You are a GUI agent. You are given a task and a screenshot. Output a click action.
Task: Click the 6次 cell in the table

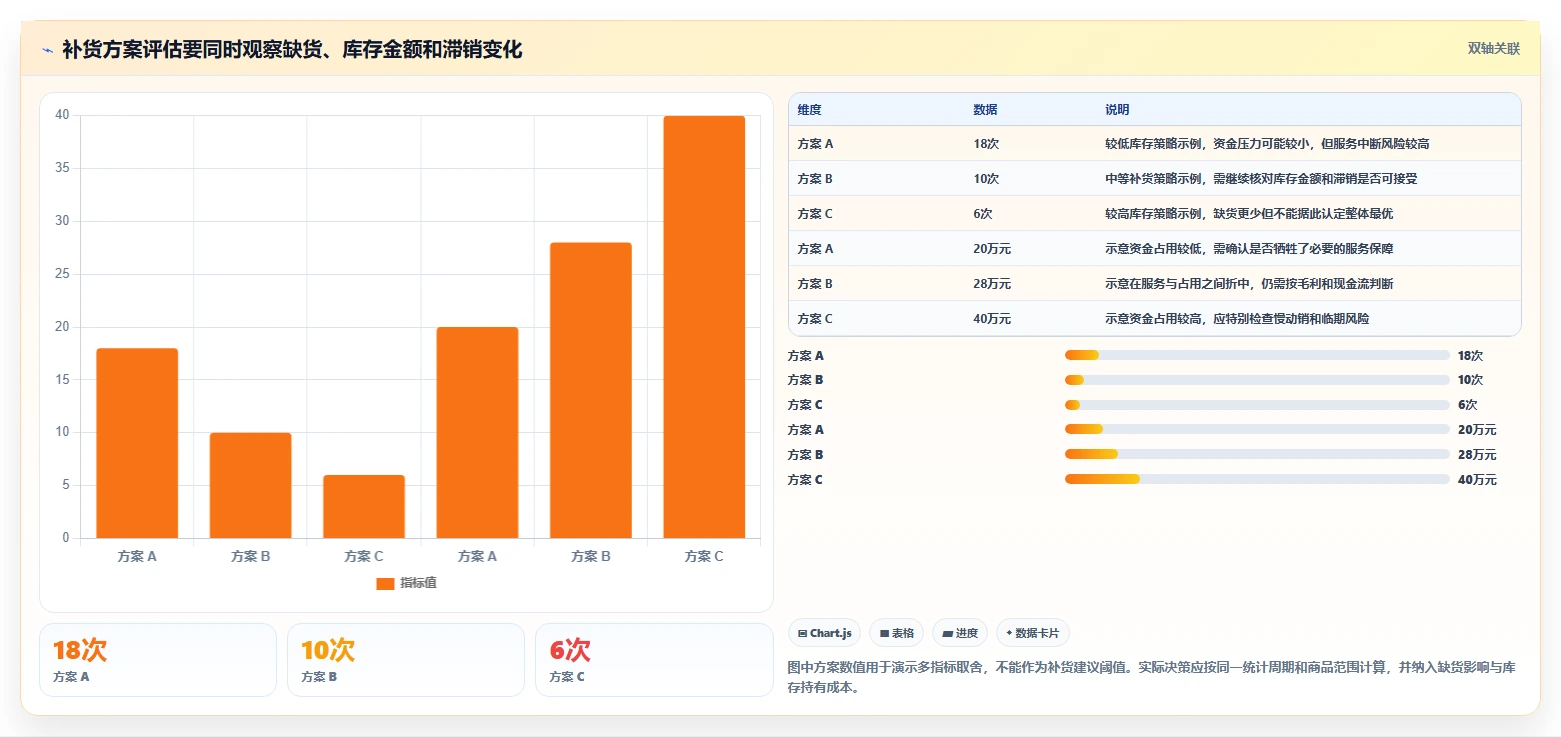tap(983, 214)
